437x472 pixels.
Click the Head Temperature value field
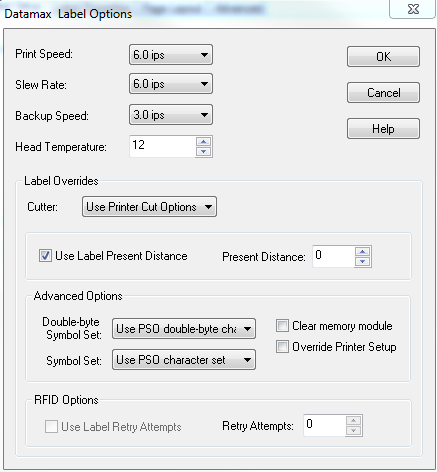click(163, 146)
